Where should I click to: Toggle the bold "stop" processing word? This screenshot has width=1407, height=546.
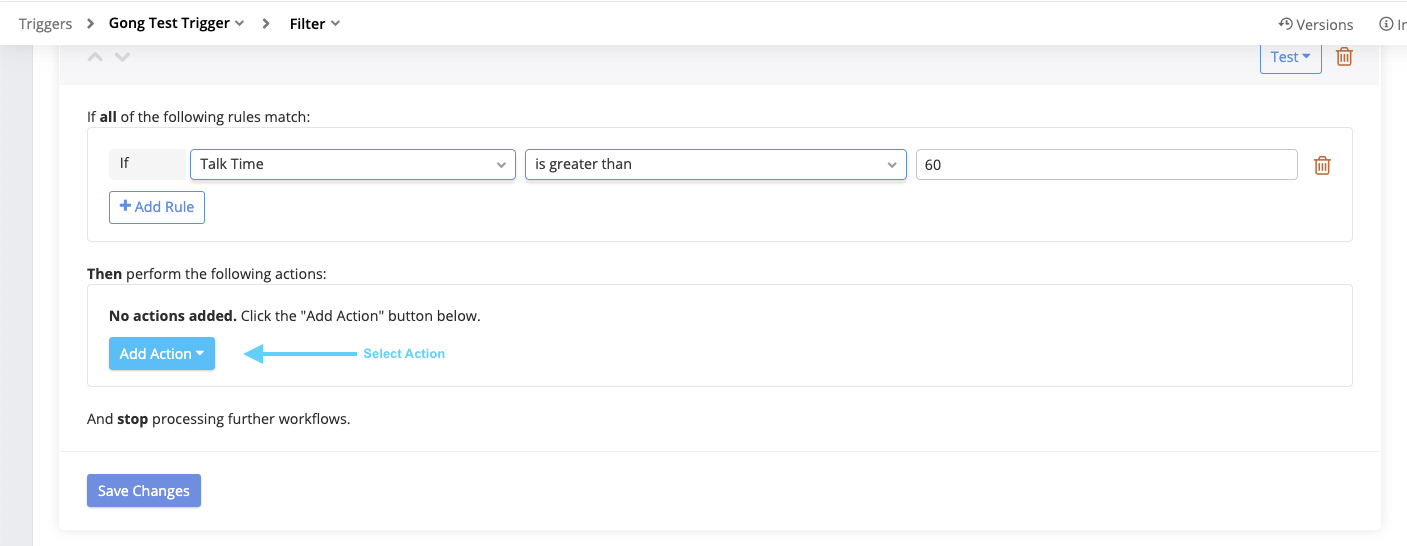tap(132, 419)
